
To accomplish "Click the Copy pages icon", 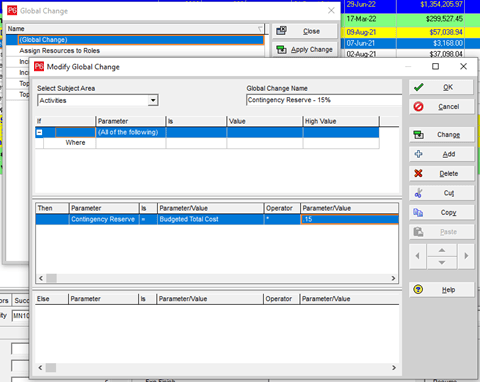I will [418, 212].
